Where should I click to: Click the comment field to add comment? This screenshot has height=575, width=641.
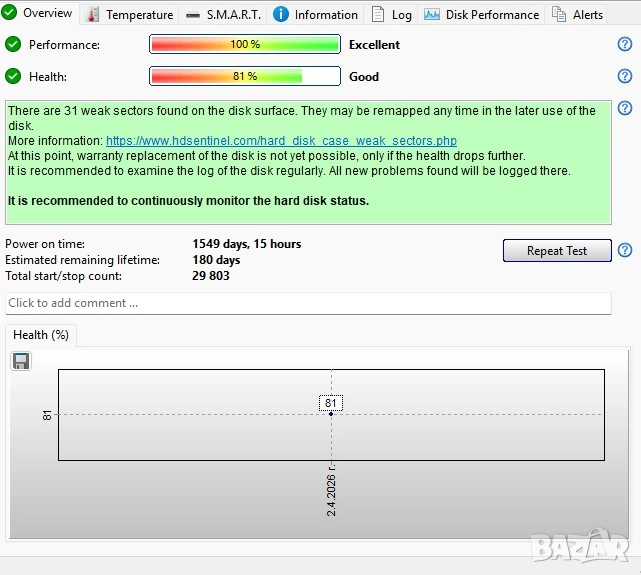(308, 303)
